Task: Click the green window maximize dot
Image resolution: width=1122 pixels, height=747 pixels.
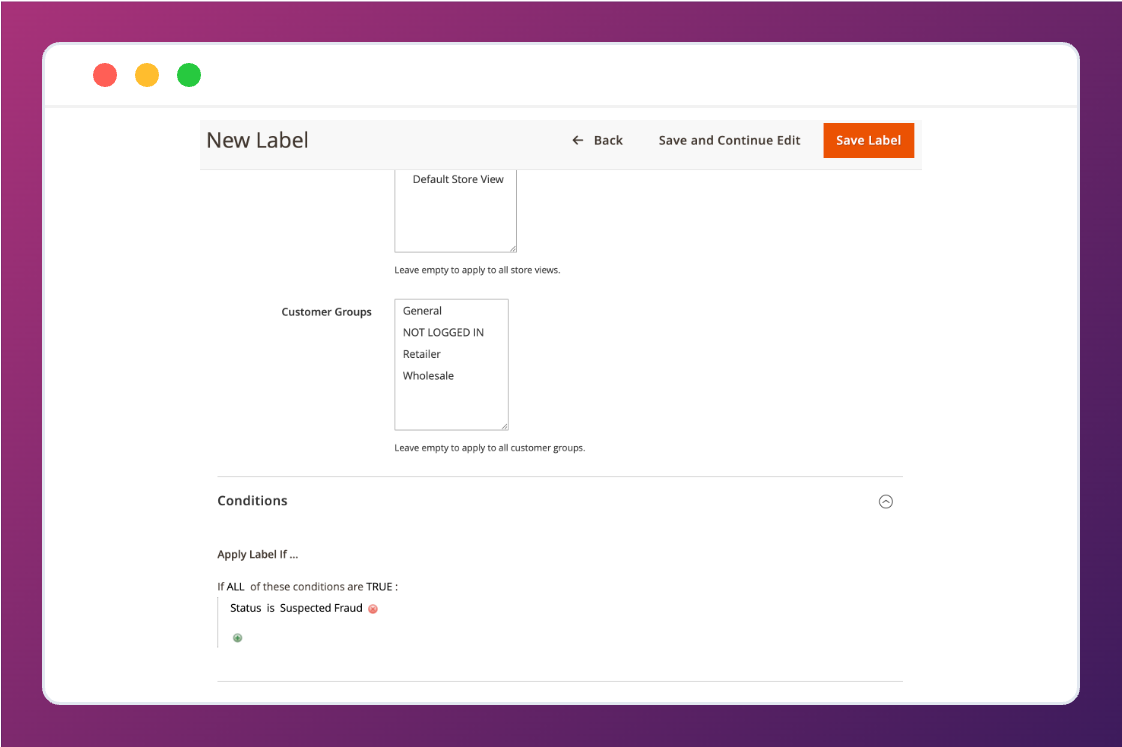Action: 189,75
